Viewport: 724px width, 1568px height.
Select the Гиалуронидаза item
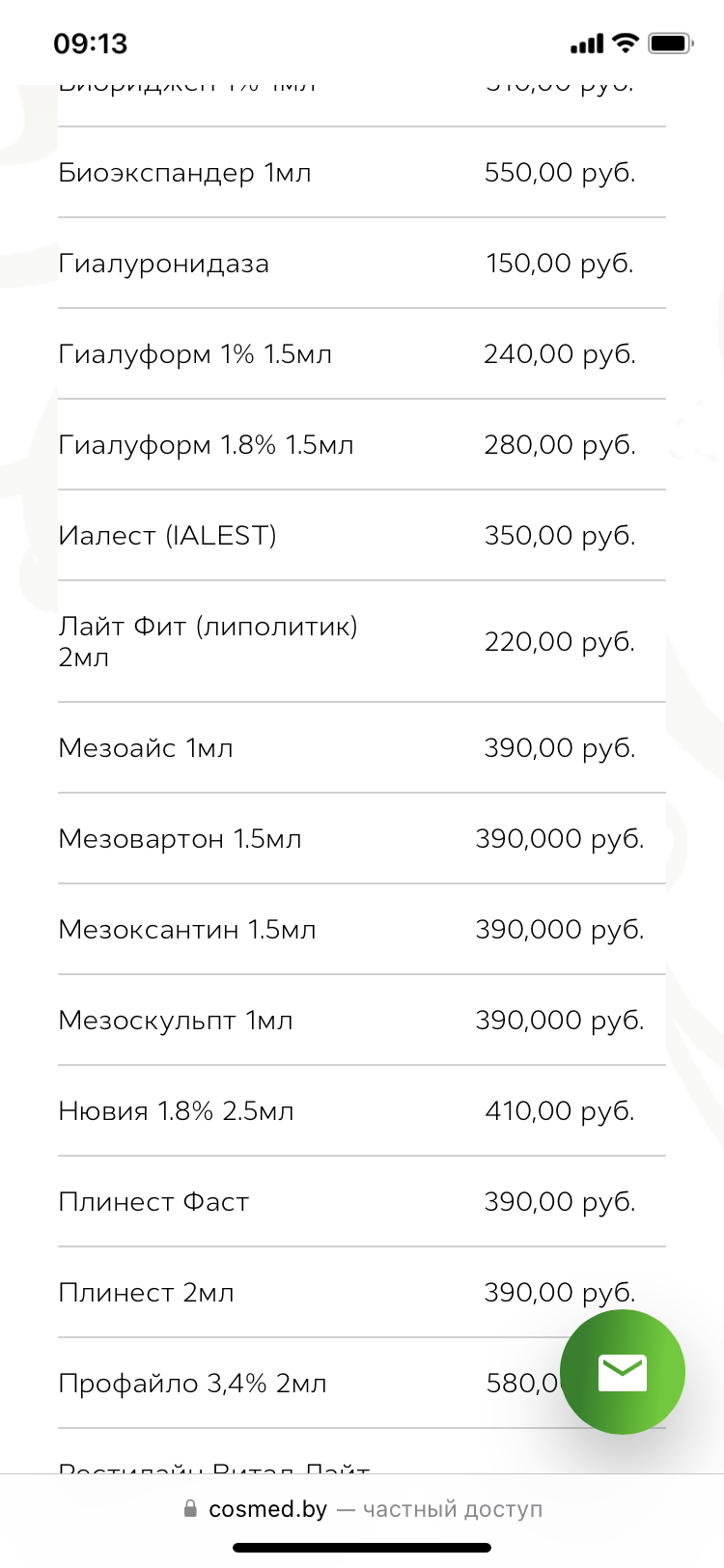coord(164,264)
